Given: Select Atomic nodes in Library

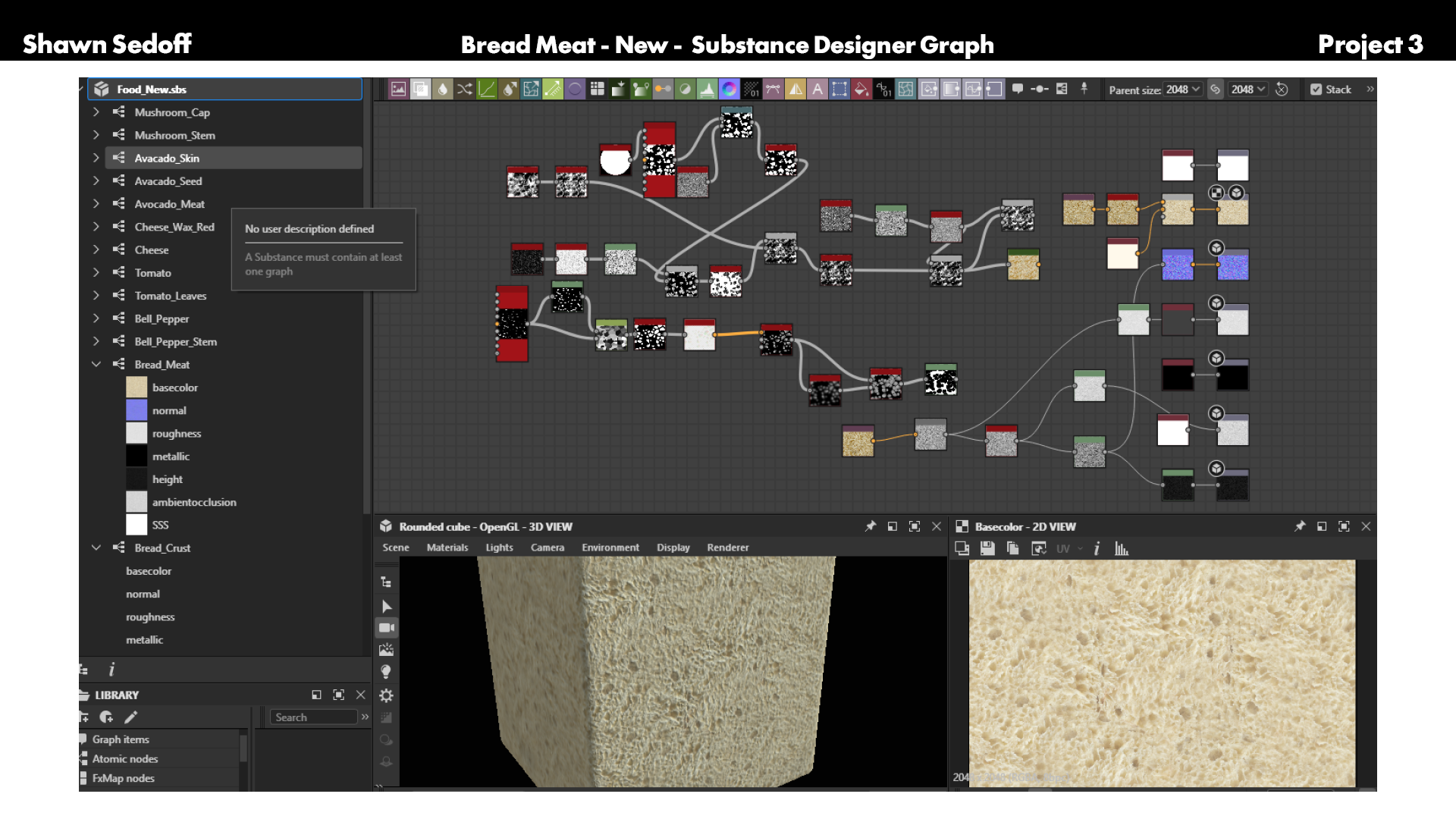Looking at the screenshot, I should tap(125, 759).
